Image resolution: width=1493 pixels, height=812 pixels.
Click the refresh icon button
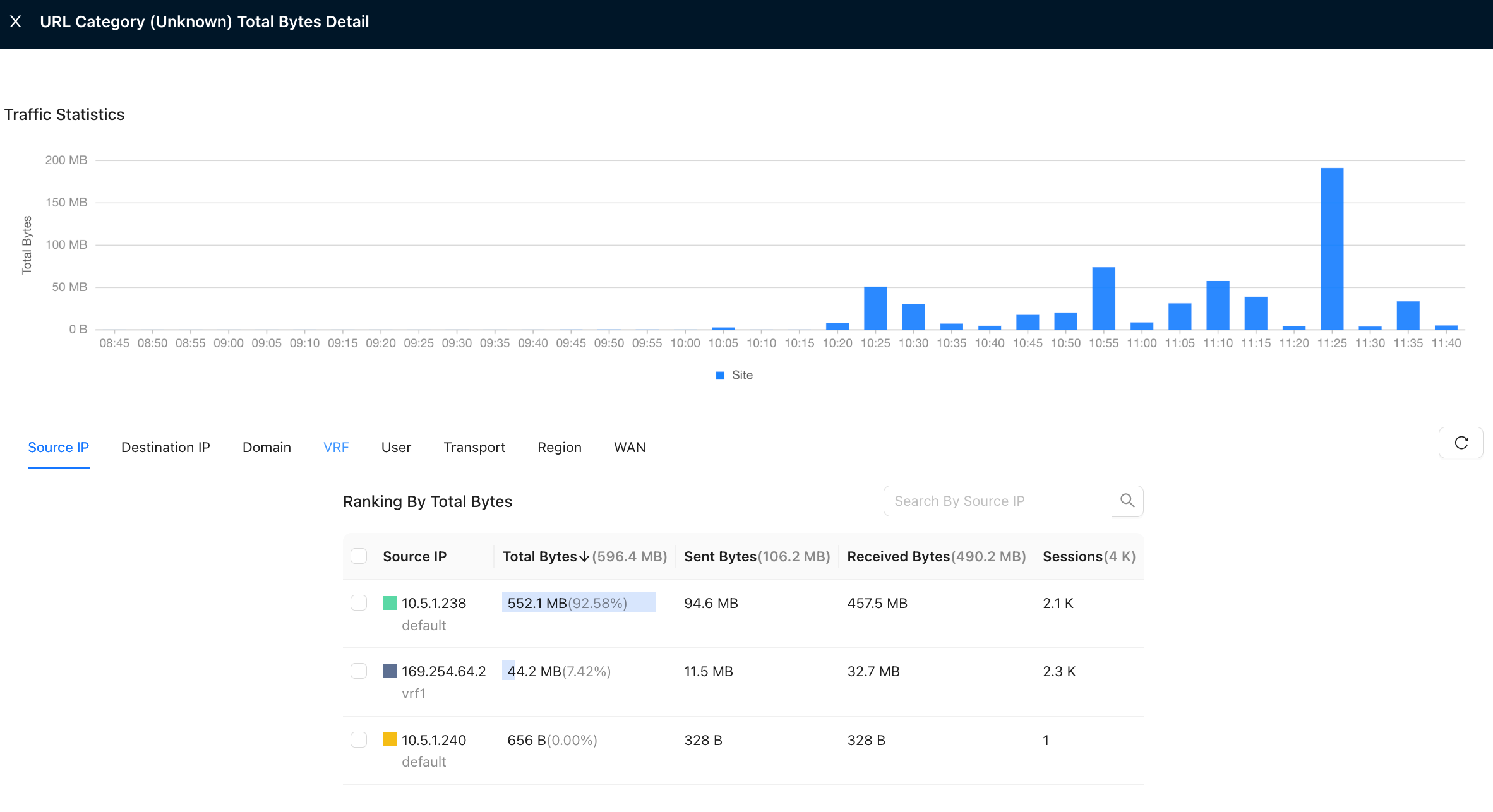click(1461, 443)
